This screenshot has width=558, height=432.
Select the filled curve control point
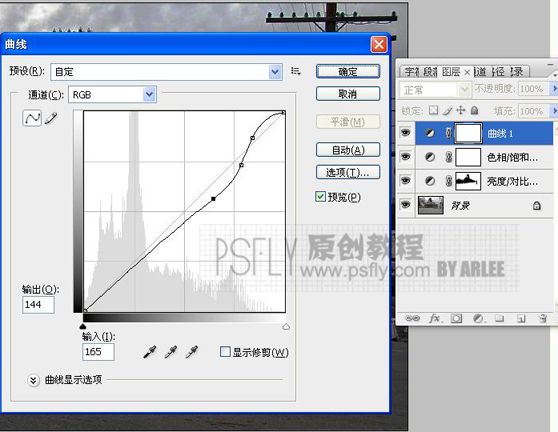(213, 199)
